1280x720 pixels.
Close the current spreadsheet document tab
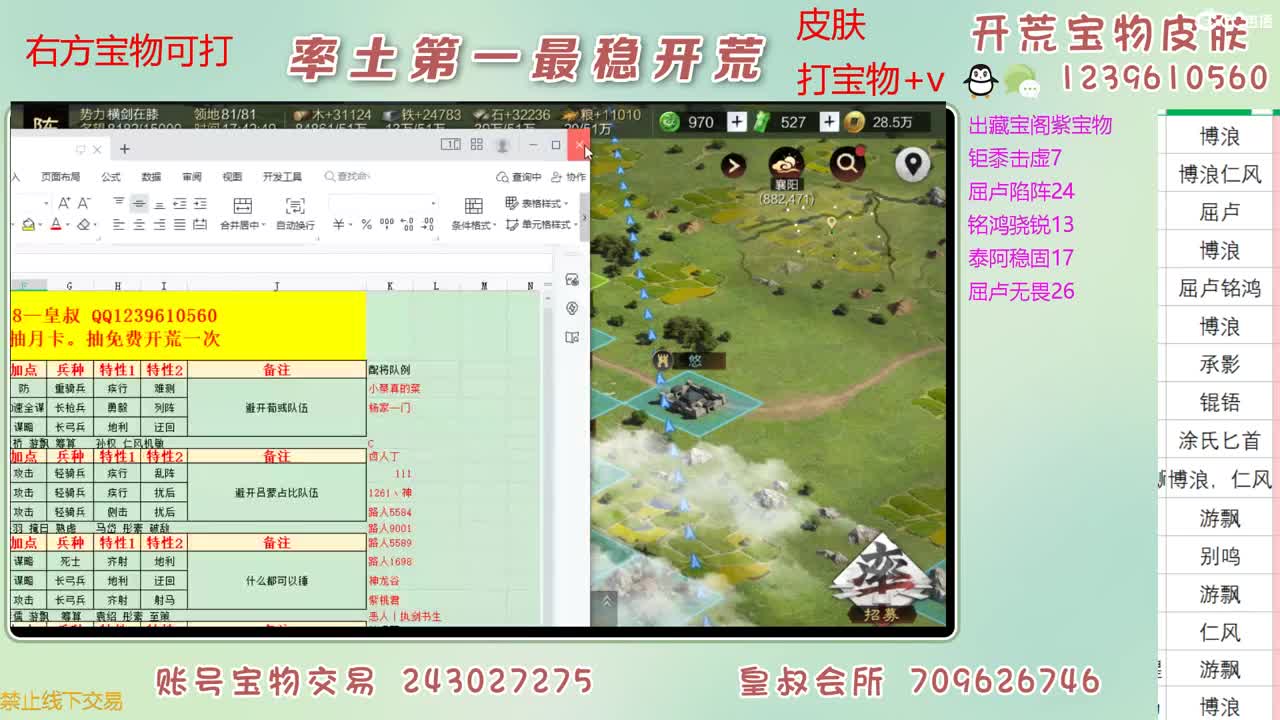point(97,149)
